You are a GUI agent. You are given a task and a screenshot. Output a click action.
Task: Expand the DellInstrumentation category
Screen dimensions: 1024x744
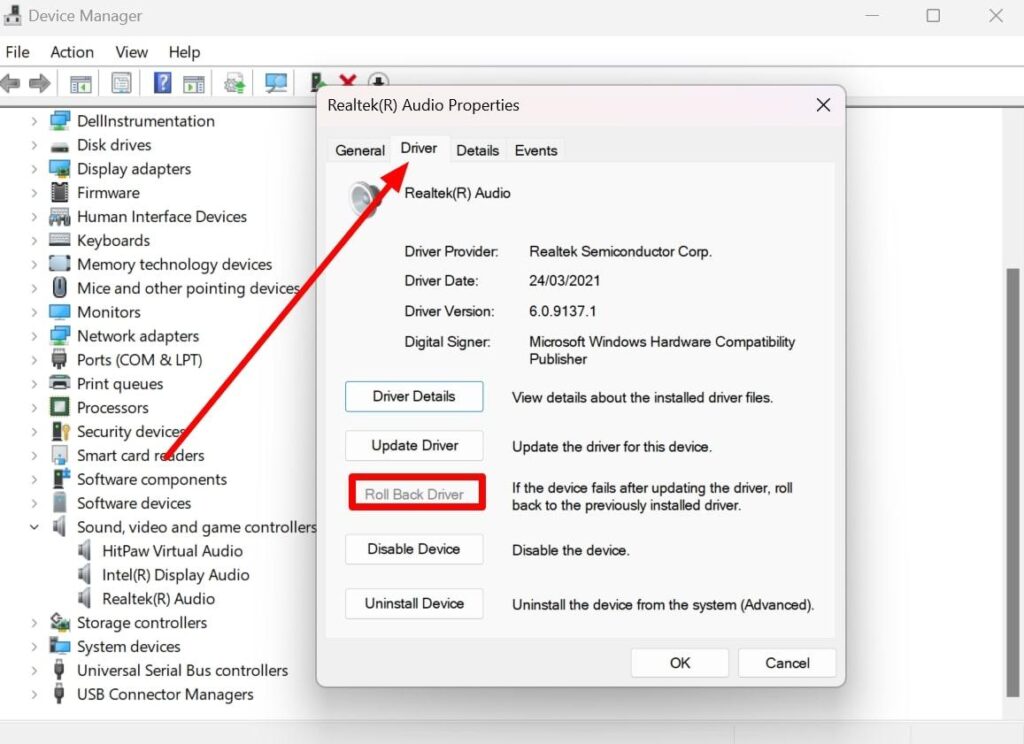(34, 121)
